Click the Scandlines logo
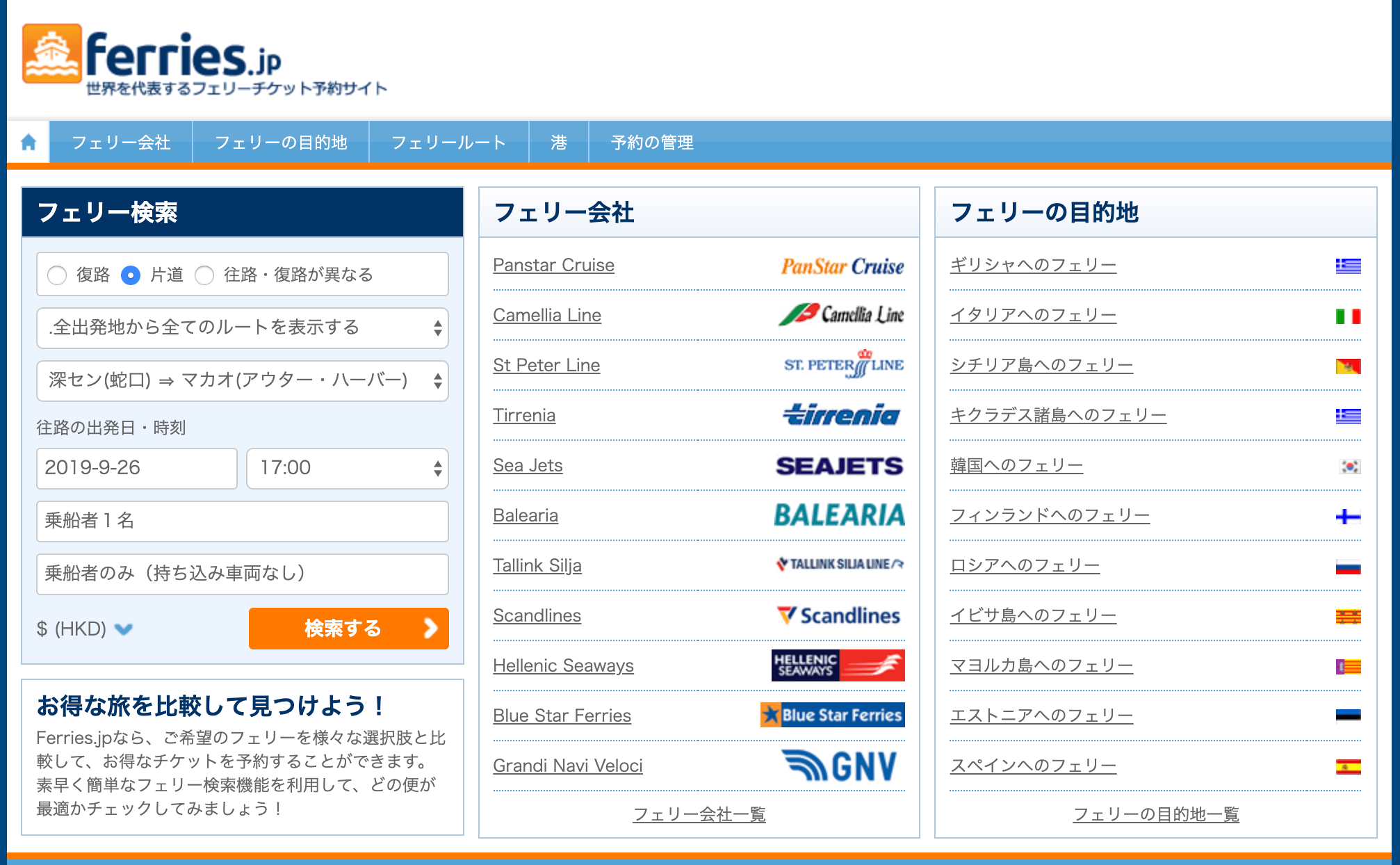 point(838,615)
